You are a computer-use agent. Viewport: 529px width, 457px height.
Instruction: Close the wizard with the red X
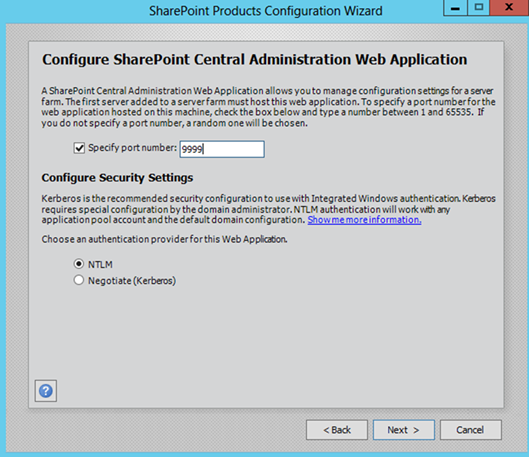coord(509,7)
